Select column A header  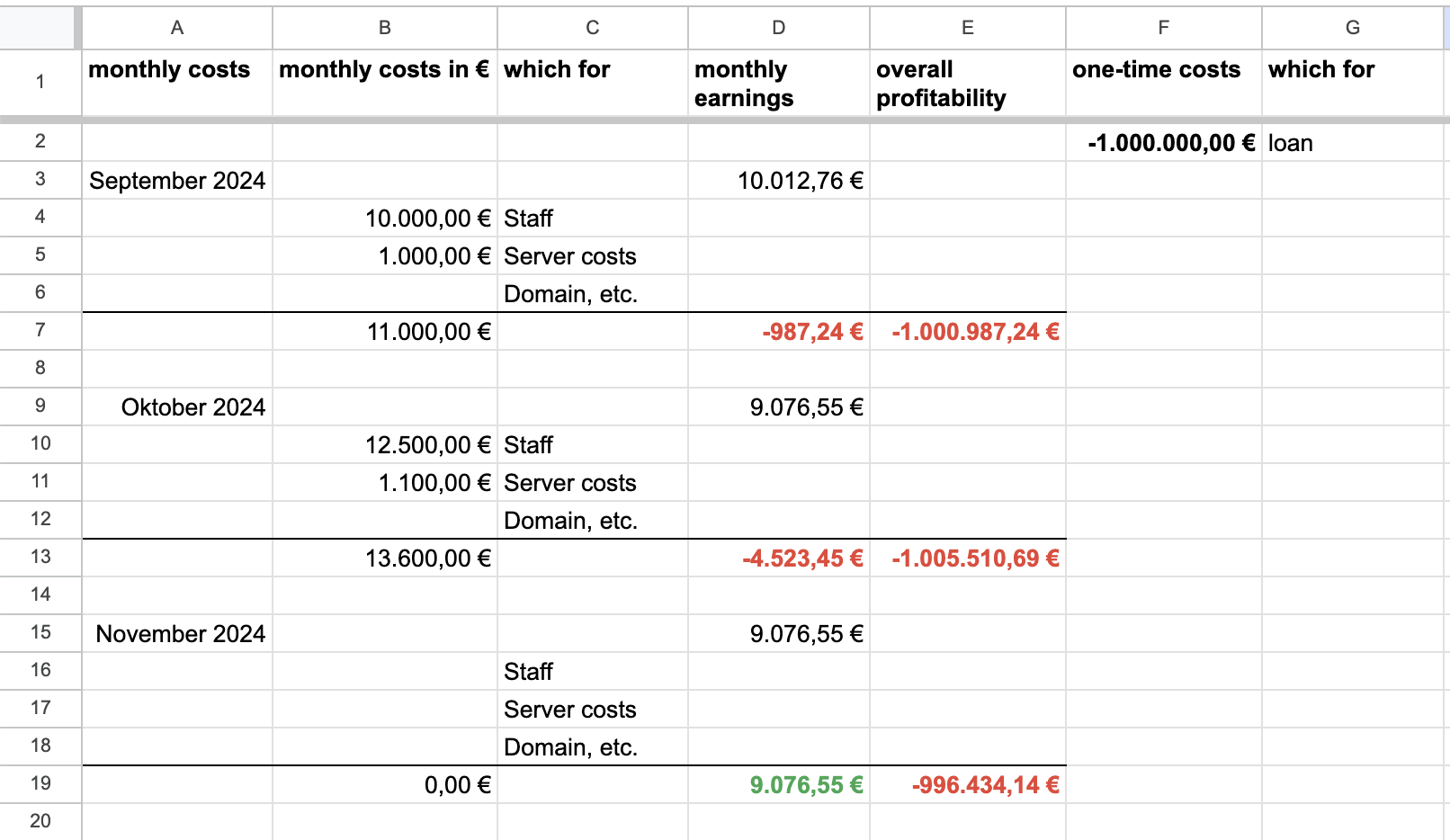177,28
